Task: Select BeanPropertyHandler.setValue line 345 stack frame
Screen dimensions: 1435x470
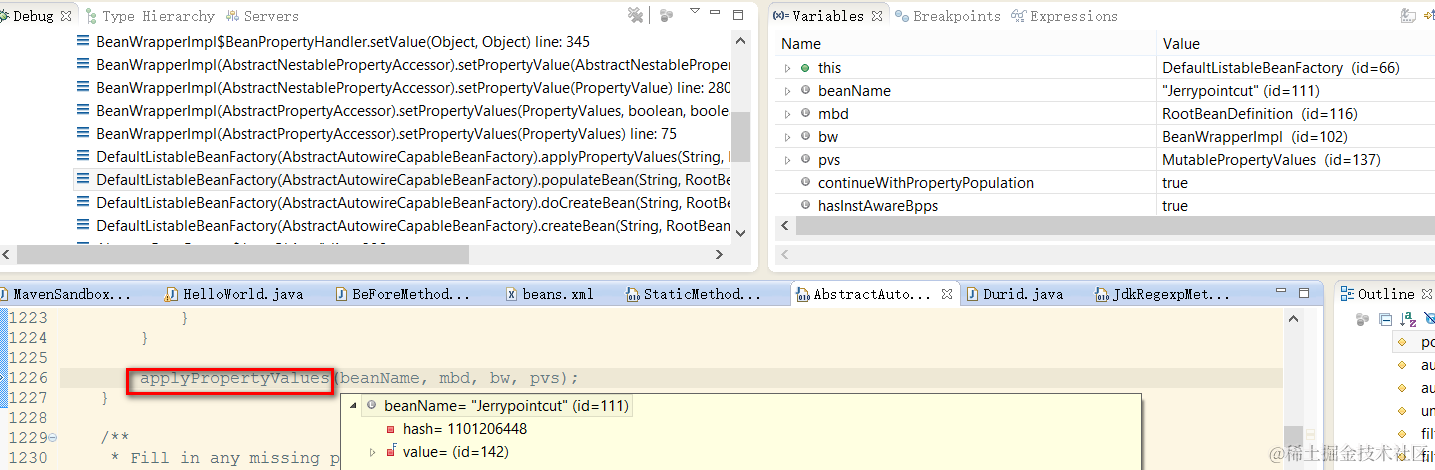Action: tap(343, 42)
